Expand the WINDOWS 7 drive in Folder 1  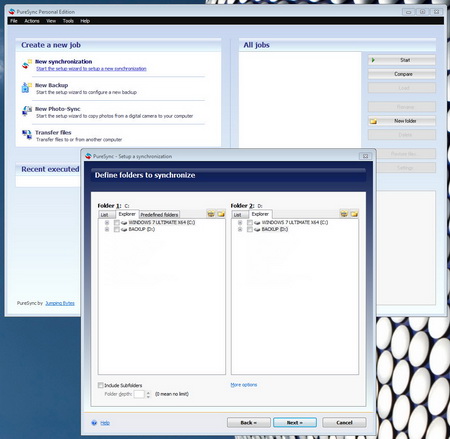pos(107,222)
